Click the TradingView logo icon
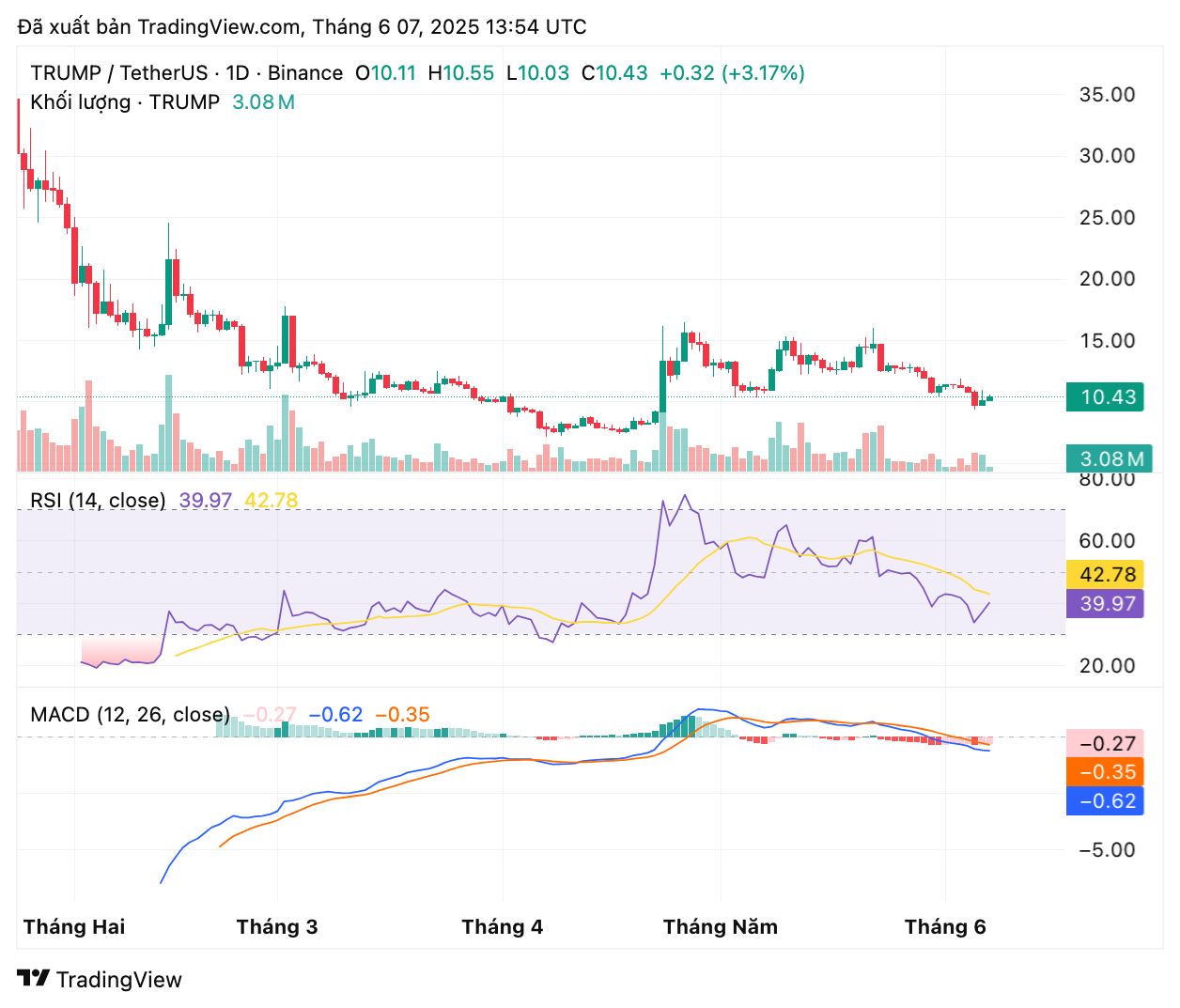Viewport: 1180px width, 1008px height. (34, 979)
